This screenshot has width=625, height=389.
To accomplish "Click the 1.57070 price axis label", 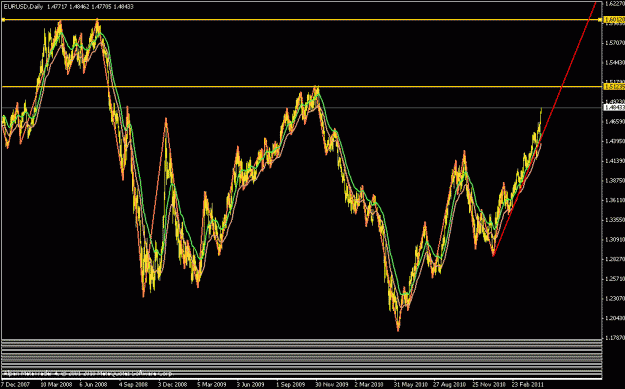I will tap(615, 43).
